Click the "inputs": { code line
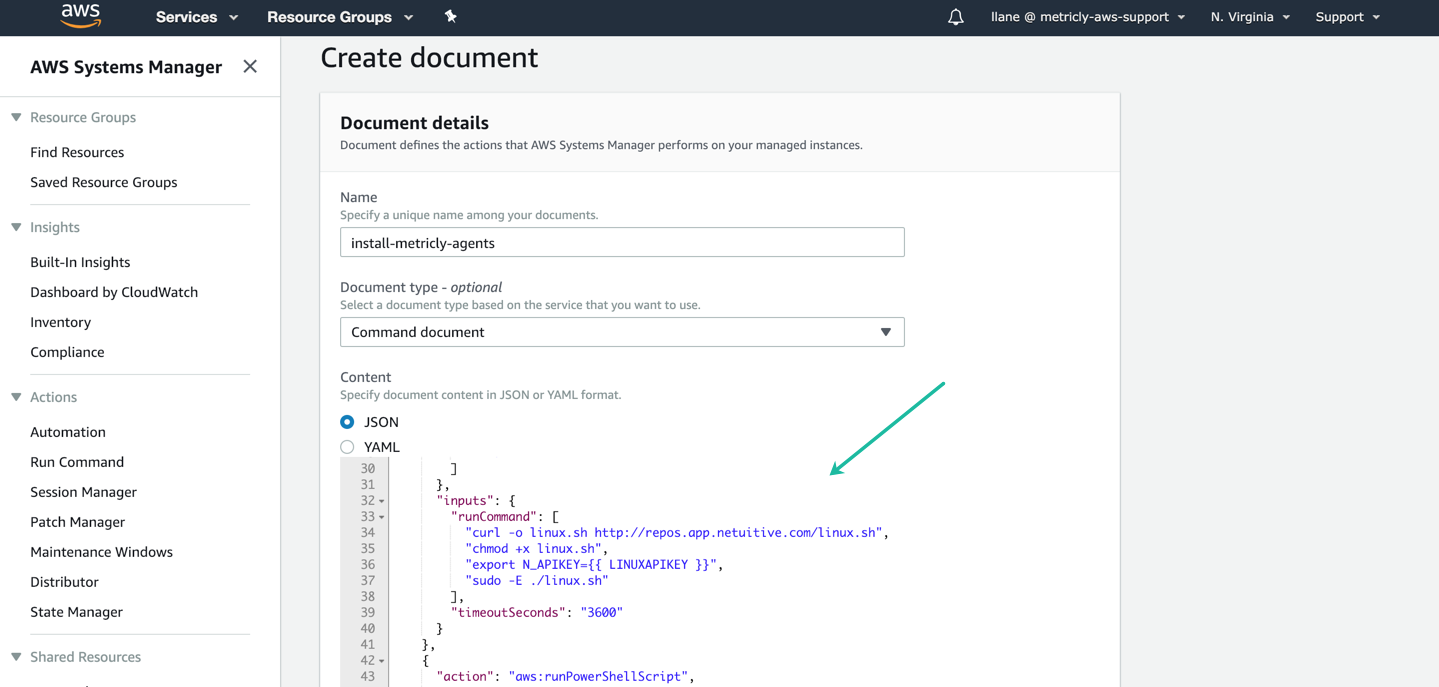 coord(476,501)
